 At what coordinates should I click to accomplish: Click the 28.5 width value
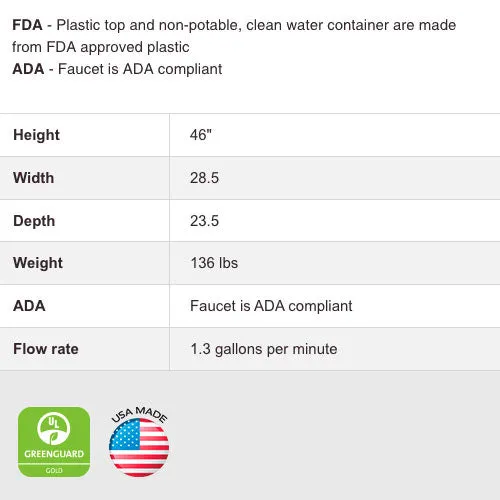click(x=204, y=178)
